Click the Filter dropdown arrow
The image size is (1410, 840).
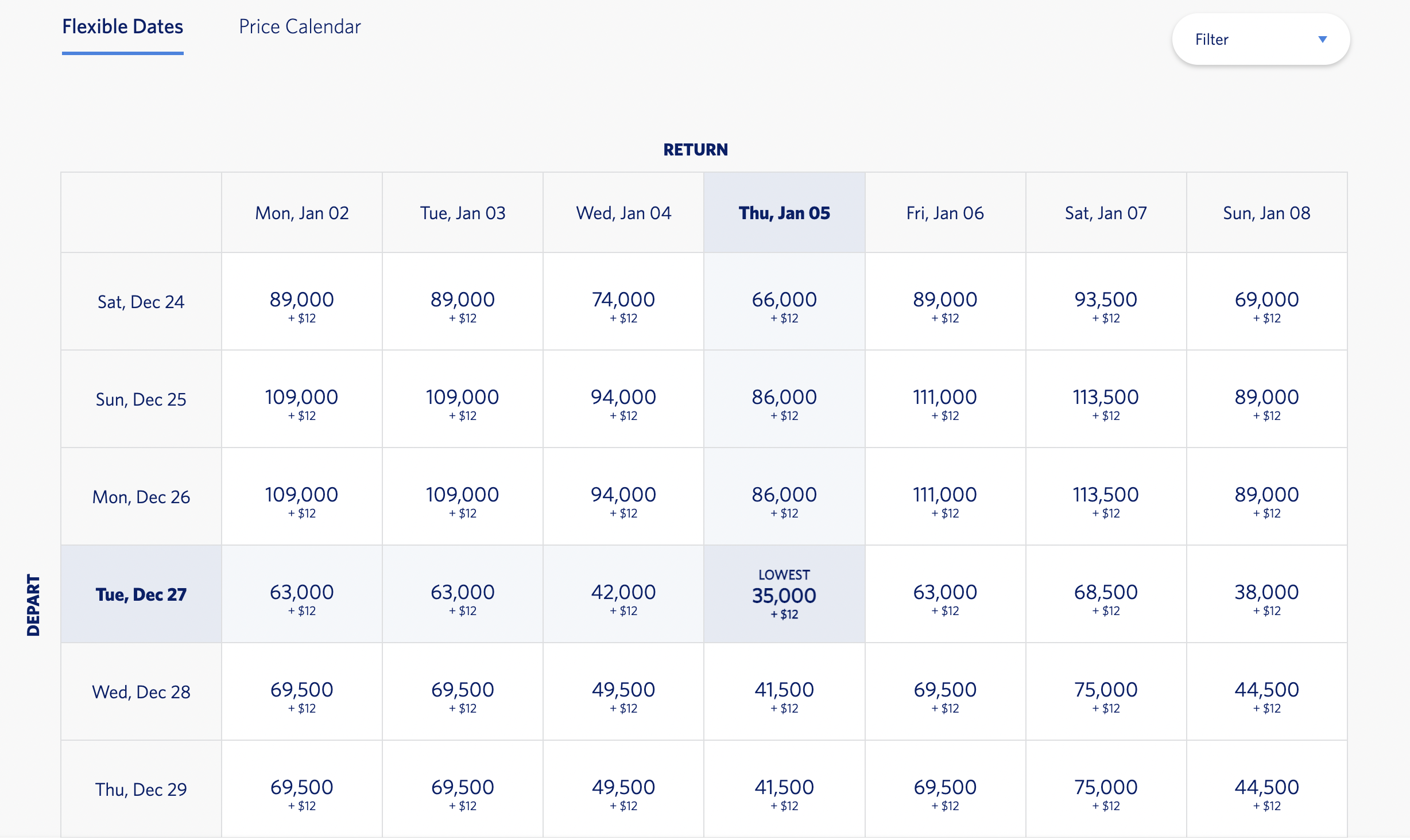[x=1322, y=40]
